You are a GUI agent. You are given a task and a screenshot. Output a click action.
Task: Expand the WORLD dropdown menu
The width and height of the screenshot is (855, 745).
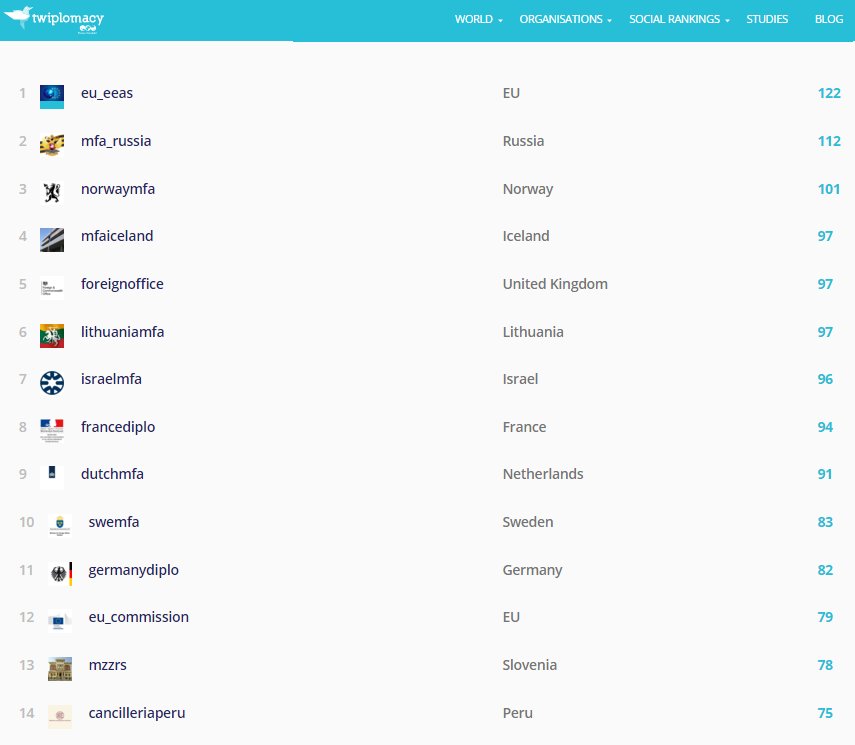click(x=479, y=19)
